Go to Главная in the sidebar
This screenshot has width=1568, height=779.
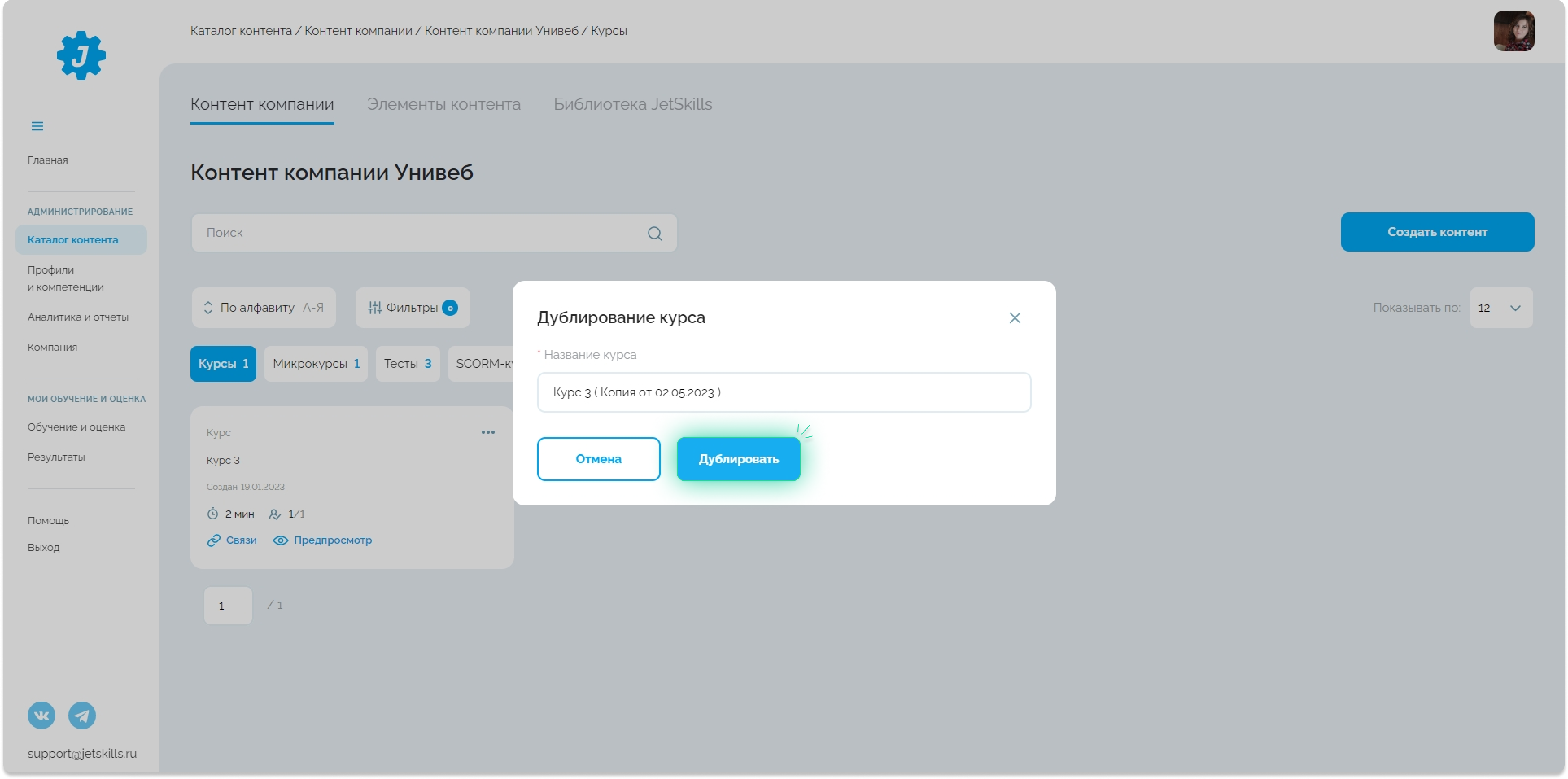(x=48, y=160)
